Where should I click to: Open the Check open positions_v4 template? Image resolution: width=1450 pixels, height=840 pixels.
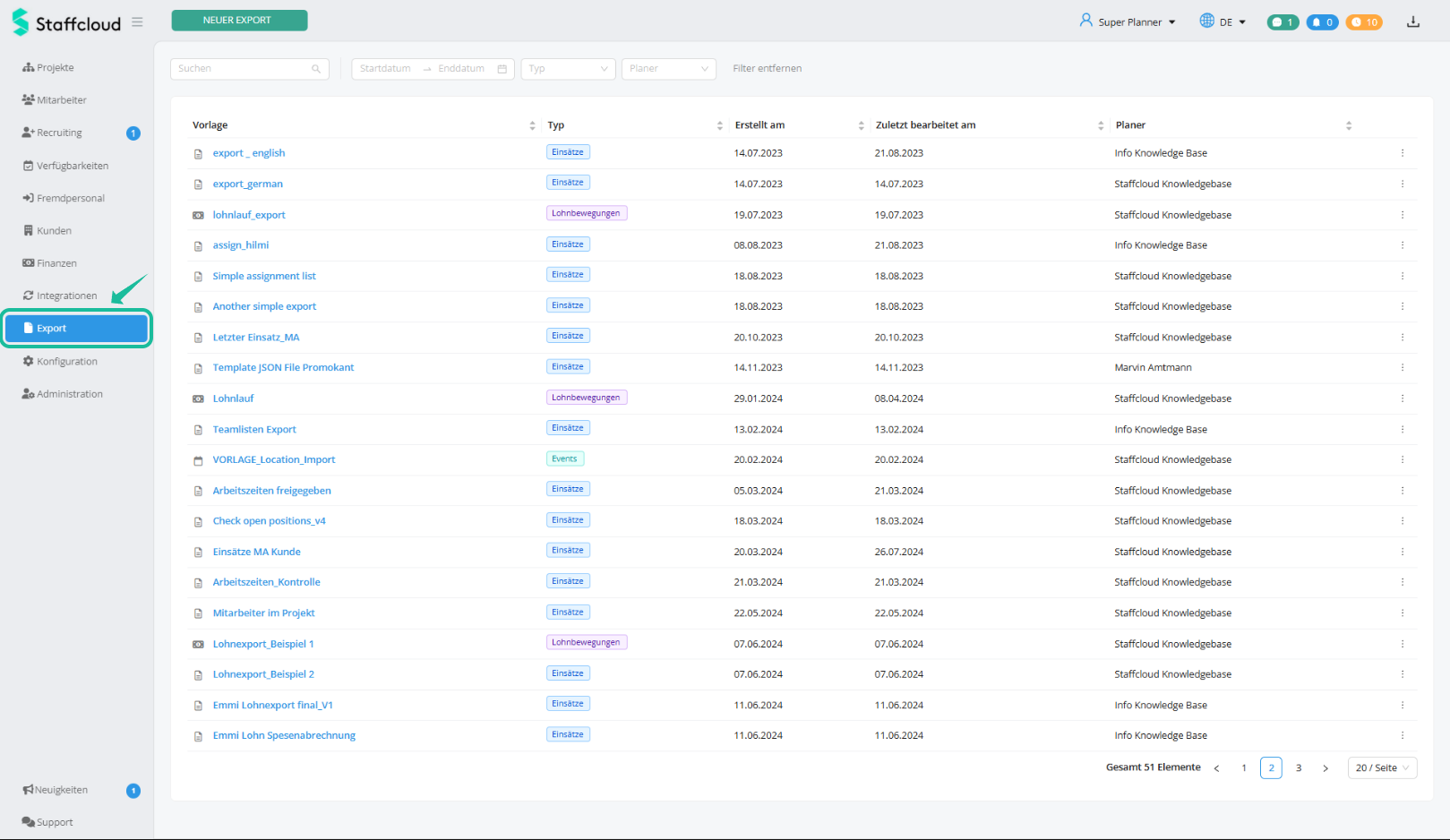click(269, 521)
